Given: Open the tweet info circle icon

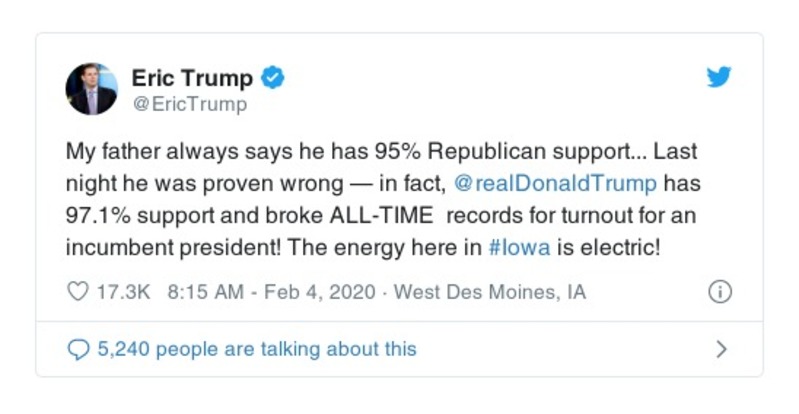Looking at the screenshot, I should pyautogui.click(x=719, y=292).
